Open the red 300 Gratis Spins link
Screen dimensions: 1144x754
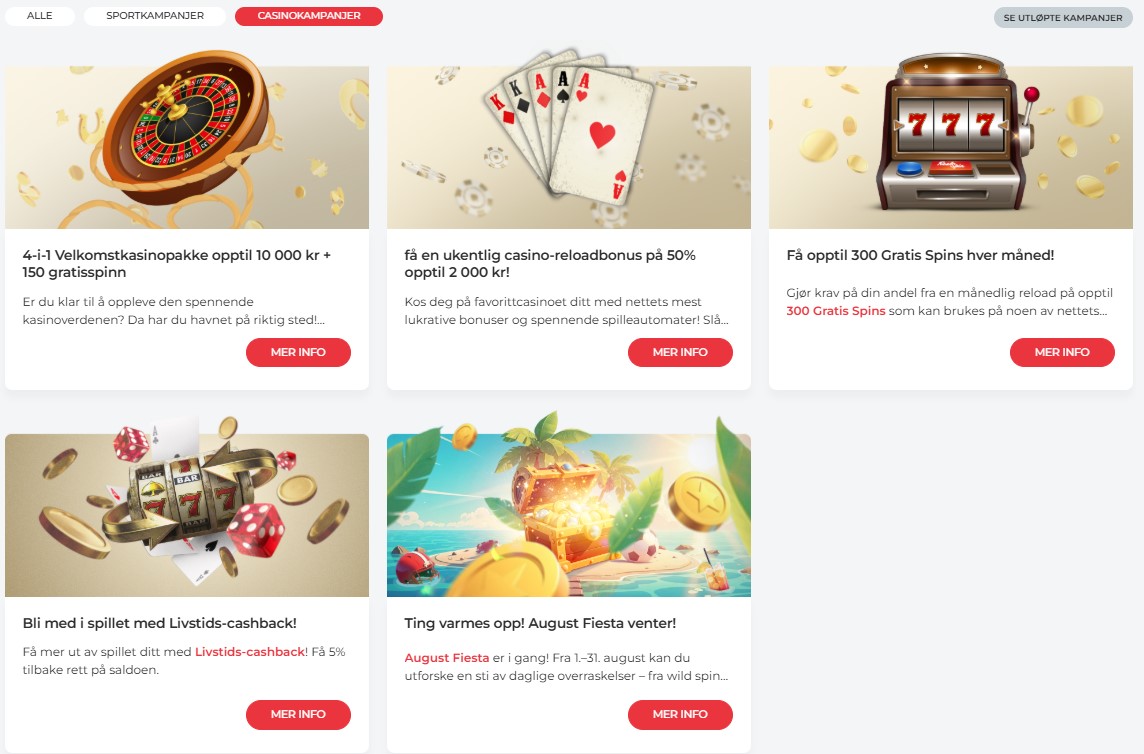pos(835,311)
